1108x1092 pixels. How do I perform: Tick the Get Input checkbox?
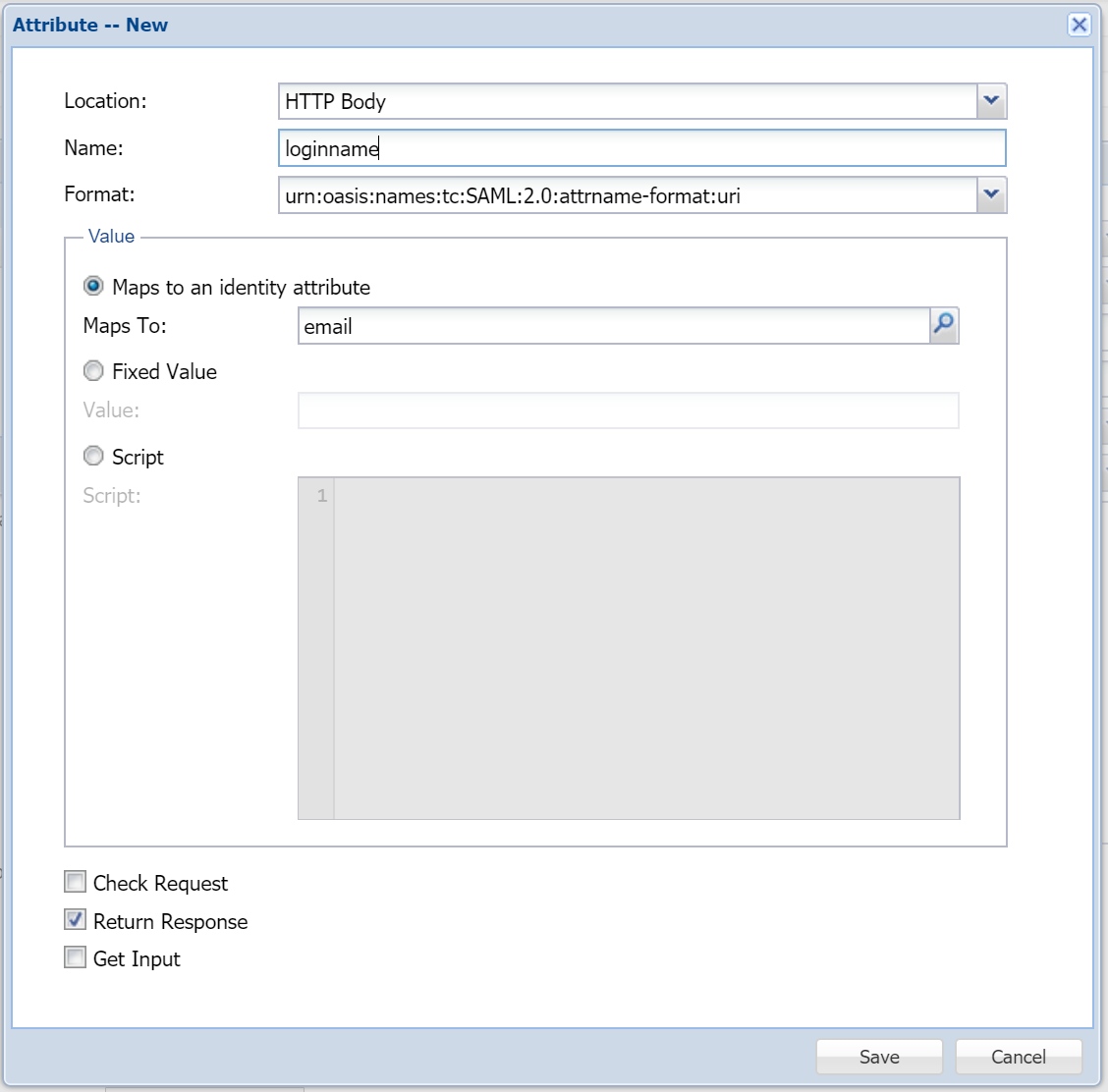(x=76, y=957)
